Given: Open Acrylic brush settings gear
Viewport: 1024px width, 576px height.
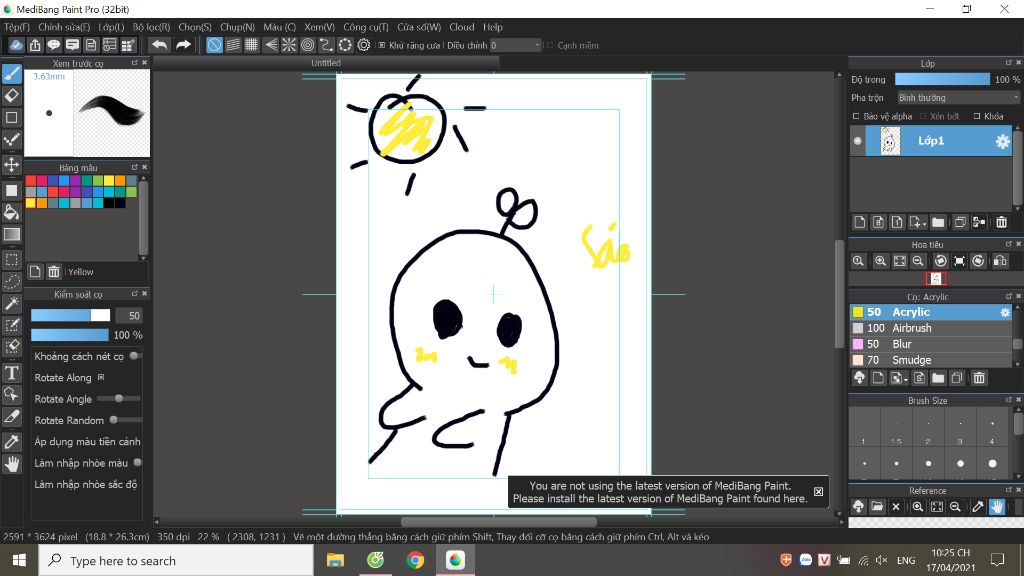Looking at the screenshot, I should pyautogui.click(x=1005, y=313).
